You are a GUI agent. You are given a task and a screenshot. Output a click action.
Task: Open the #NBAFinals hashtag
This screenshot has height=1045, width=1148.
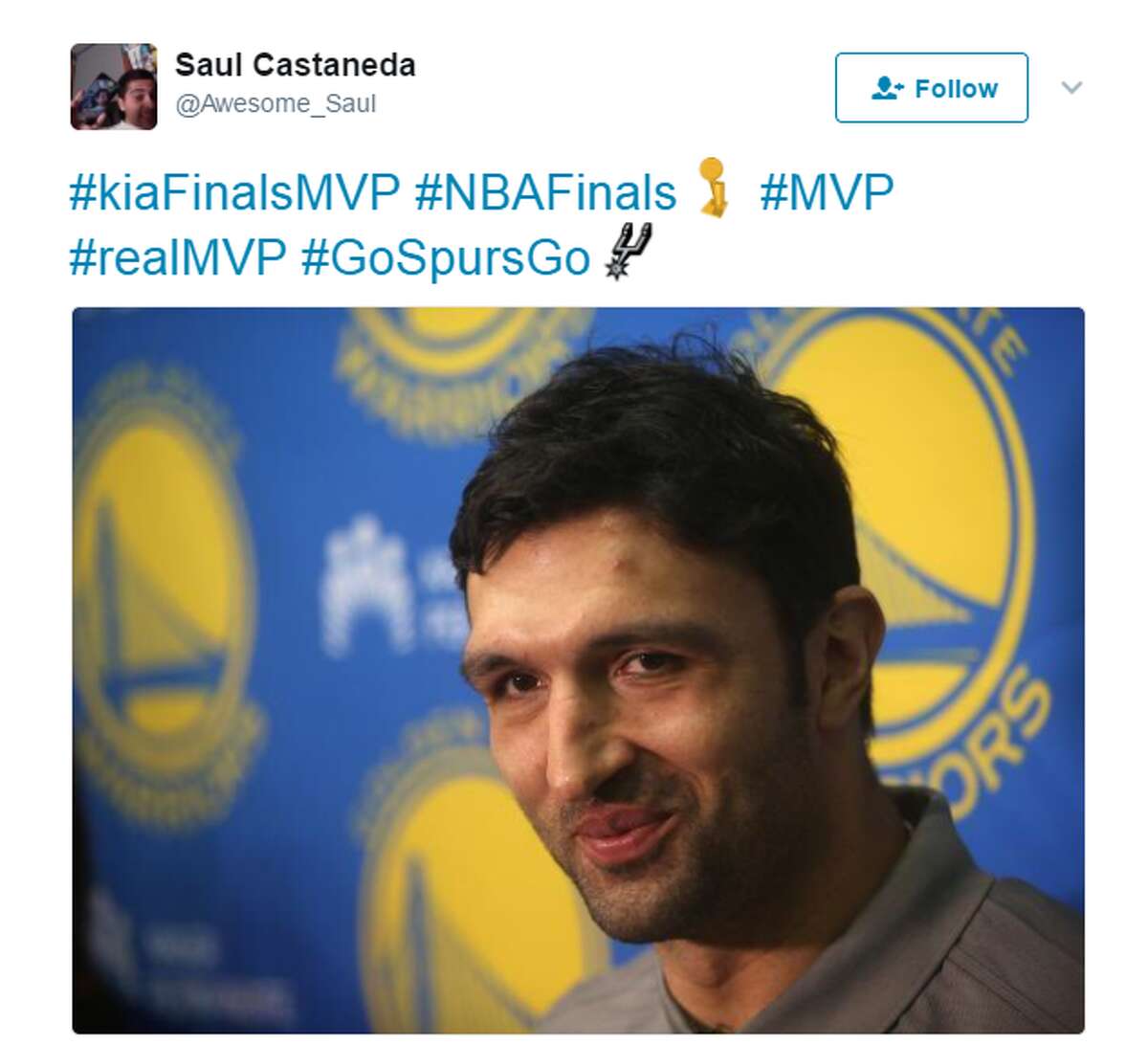point(545,192)
